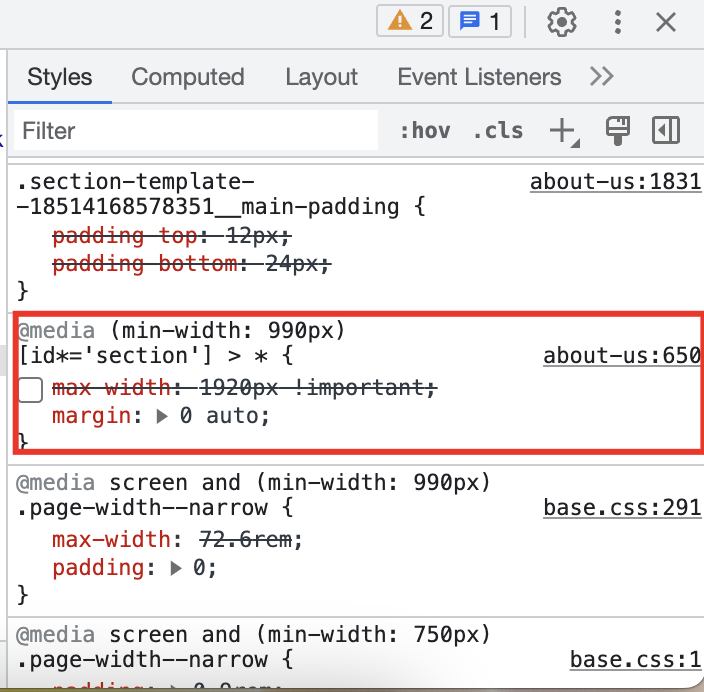
Task: Toggle the .cls element classes panel
Action: 498,131
